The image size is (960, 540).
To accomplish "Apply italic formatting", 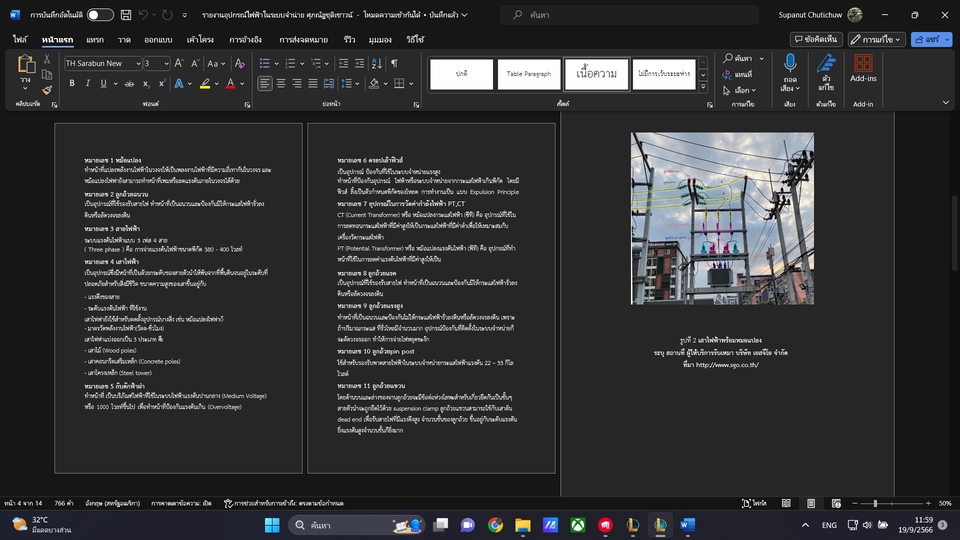I will (87, 84).
